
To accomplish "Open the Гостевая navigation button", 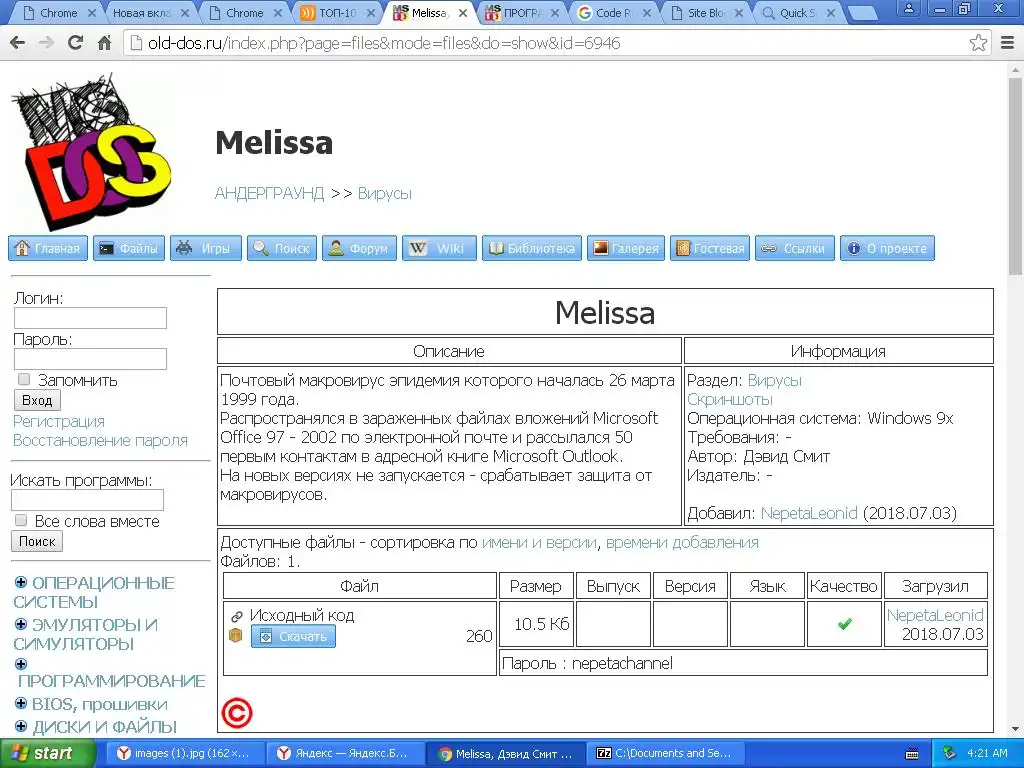I will [x=710, y=248].
